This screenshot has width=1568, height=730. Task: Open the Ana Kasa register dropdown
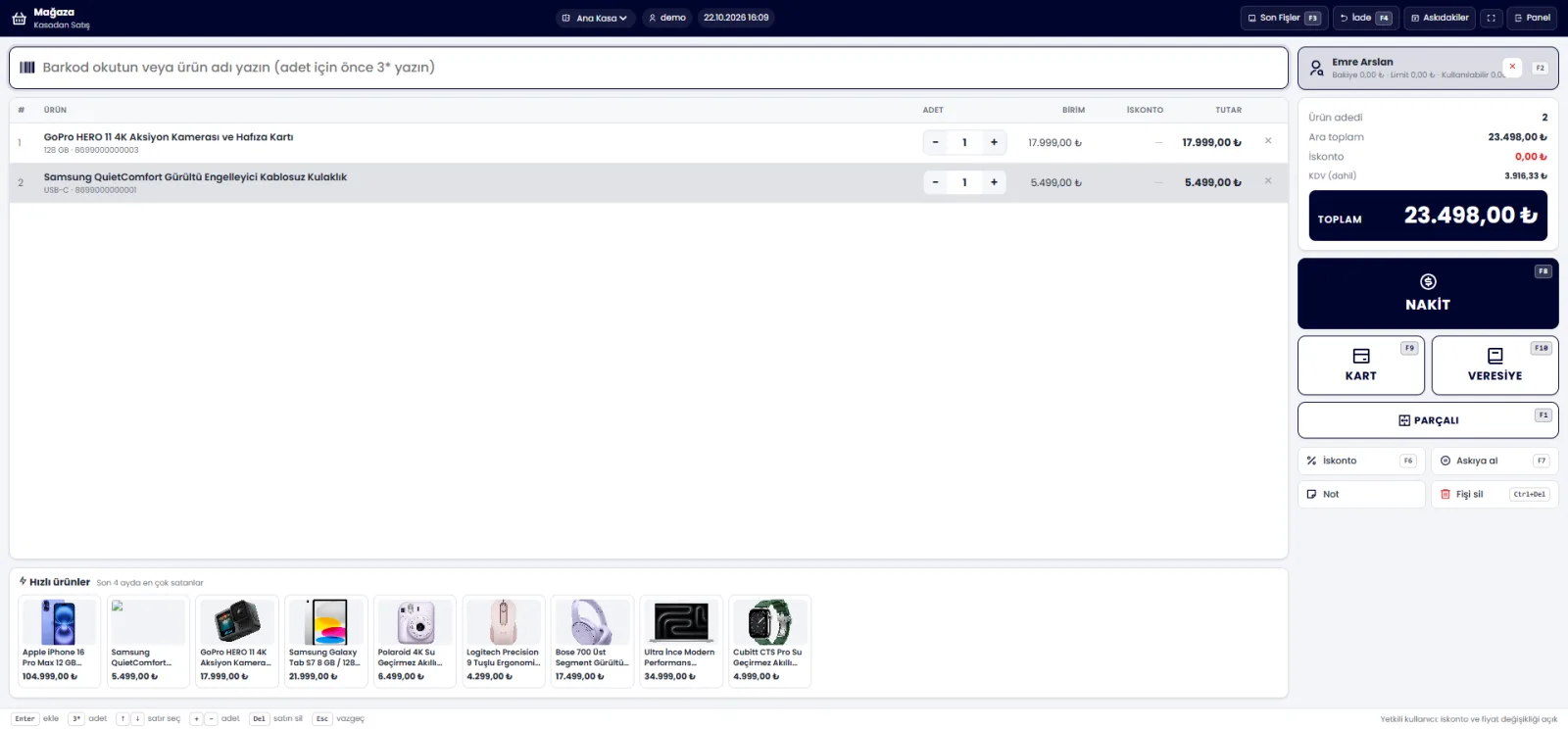pyautogui.click(x=595, y=18)
